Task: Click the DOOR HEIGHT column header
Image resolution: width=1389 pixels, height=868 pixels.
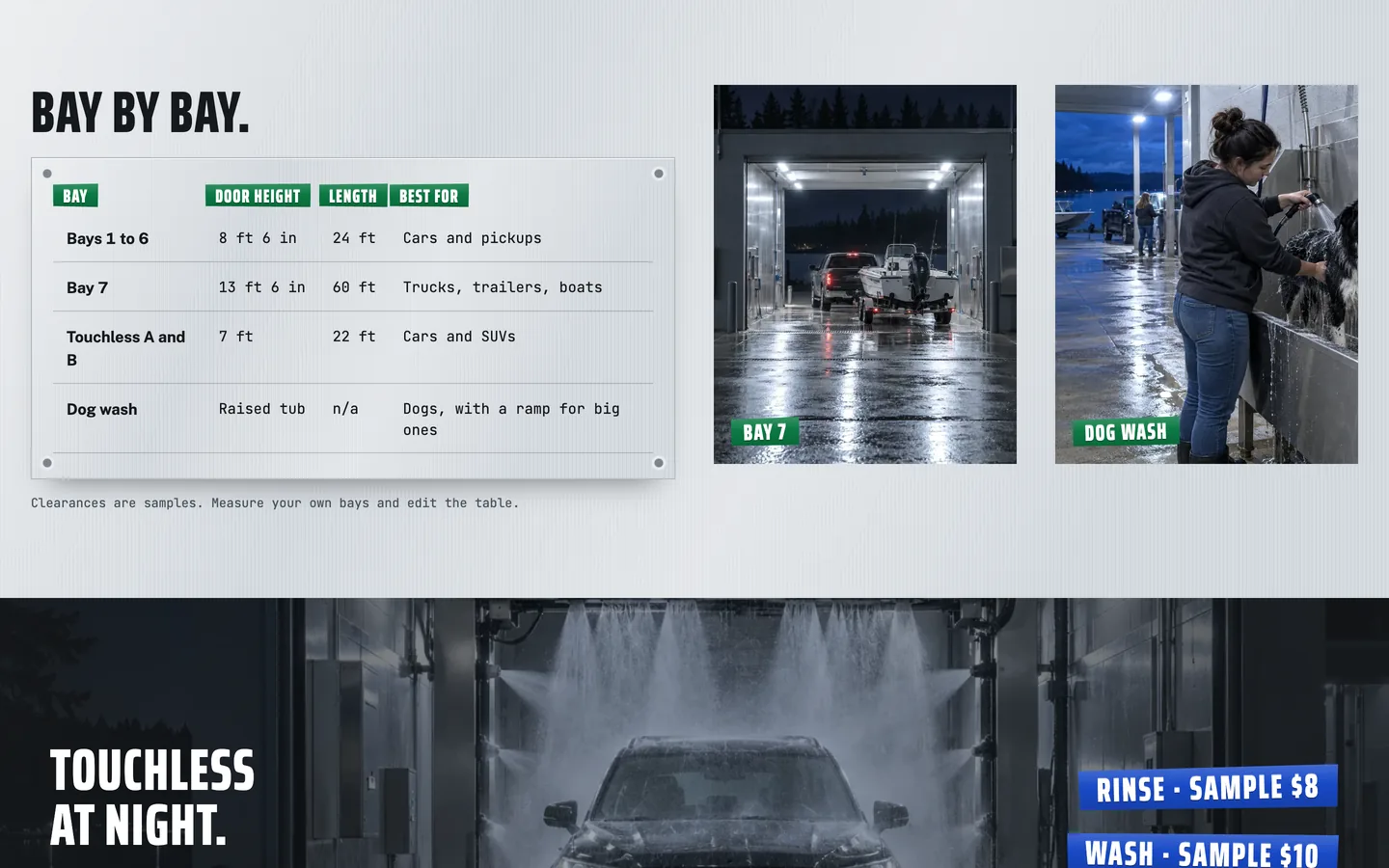Action: [258, 196]
